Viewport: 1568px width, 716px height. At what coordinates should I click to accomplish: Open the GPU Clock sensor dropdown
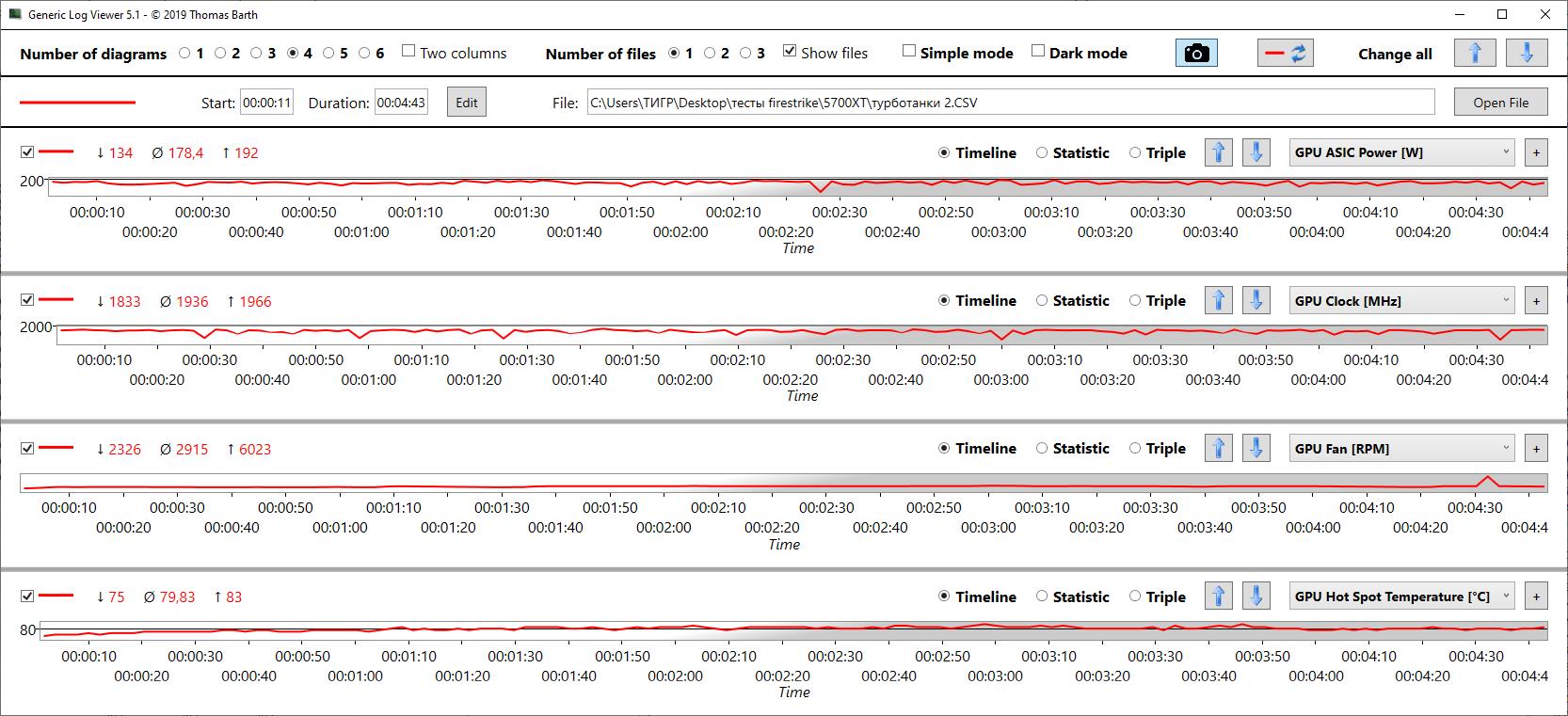pyautogui.click(x=1402, y=300)
